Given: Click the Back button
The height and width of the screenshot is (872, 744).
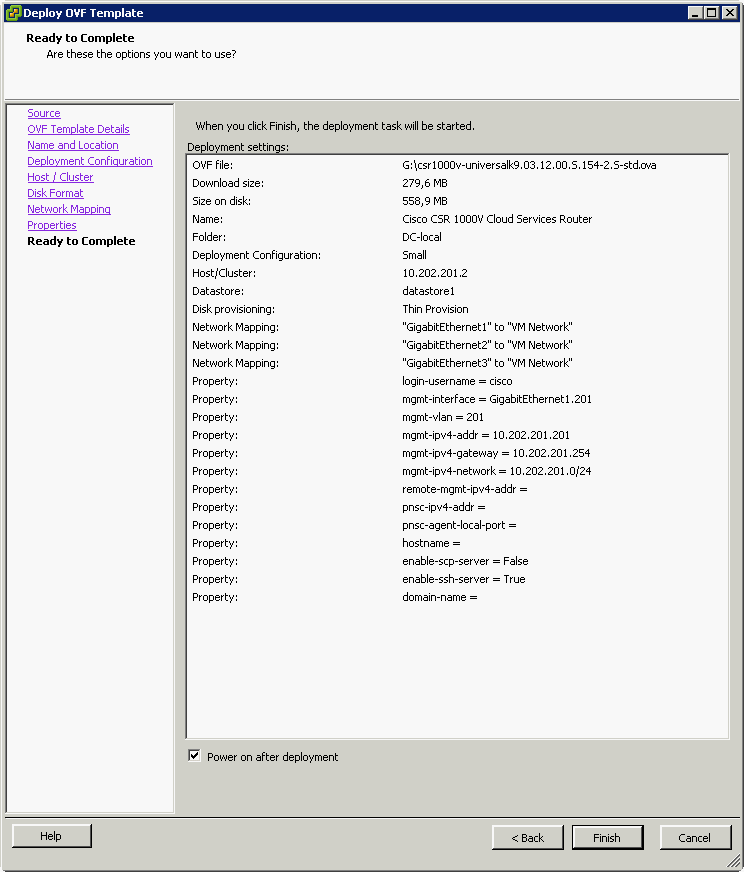Looking at the screenshot, I should [527, 837].
